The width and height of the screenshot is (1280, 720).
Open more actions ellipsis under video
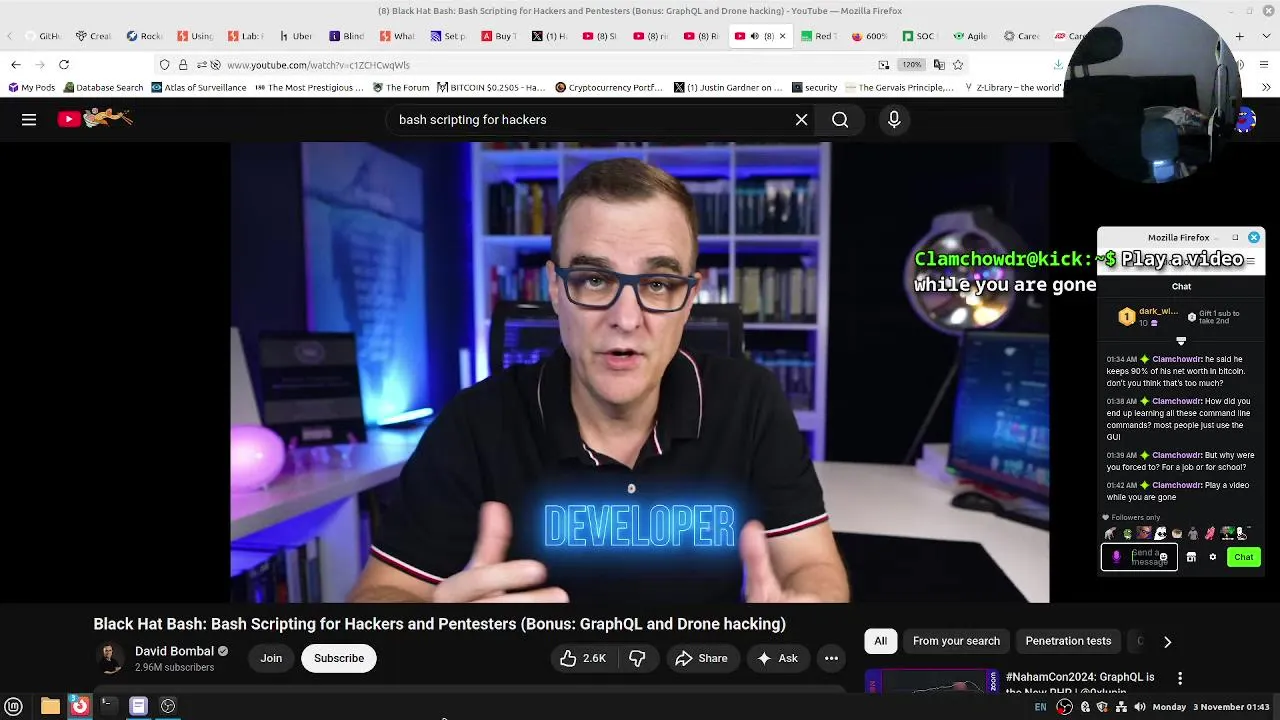pyautogui.click(x=831, y=658)
